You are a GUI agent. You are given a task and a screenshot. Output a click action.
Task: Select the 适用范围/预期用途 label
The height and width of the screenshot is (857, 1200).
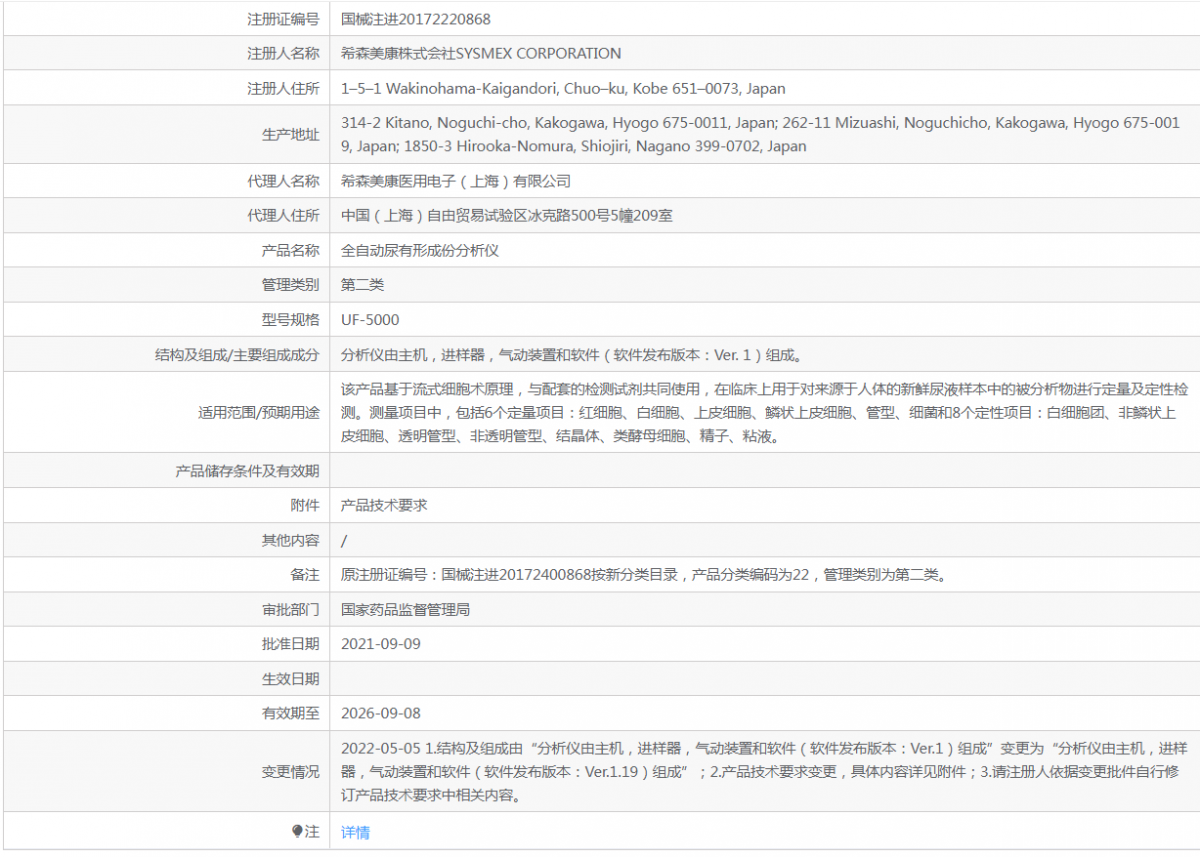pos(259,412)
